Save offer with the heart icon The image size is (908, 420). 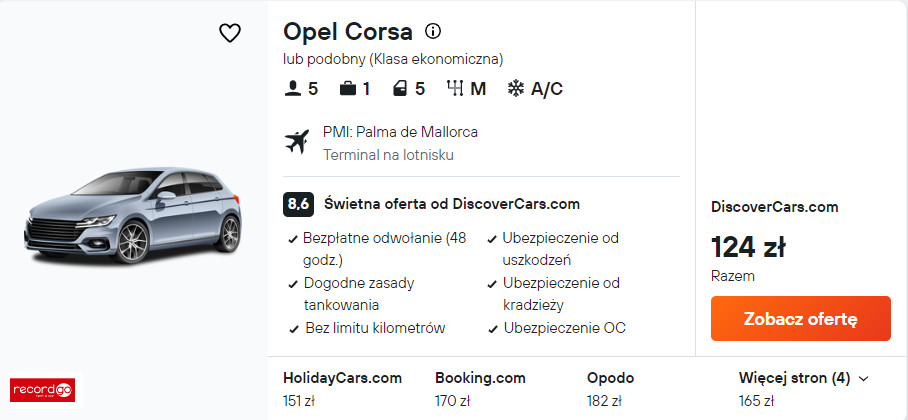tap(230, 33)
